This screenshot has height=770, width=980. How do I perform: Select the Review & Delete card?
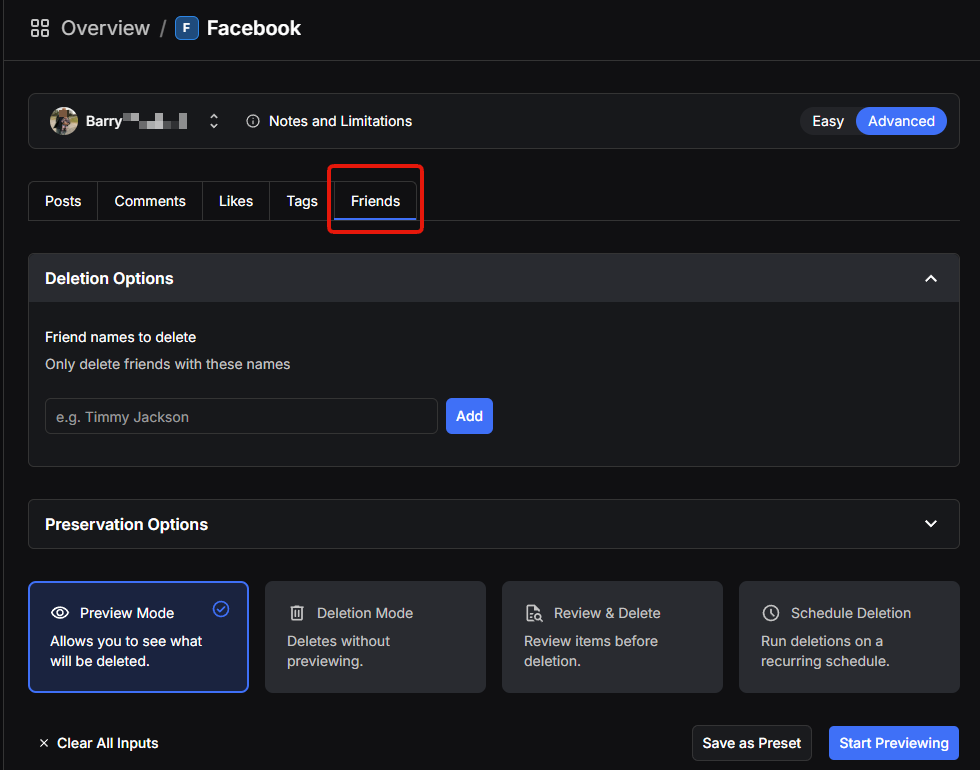point(612,637)
